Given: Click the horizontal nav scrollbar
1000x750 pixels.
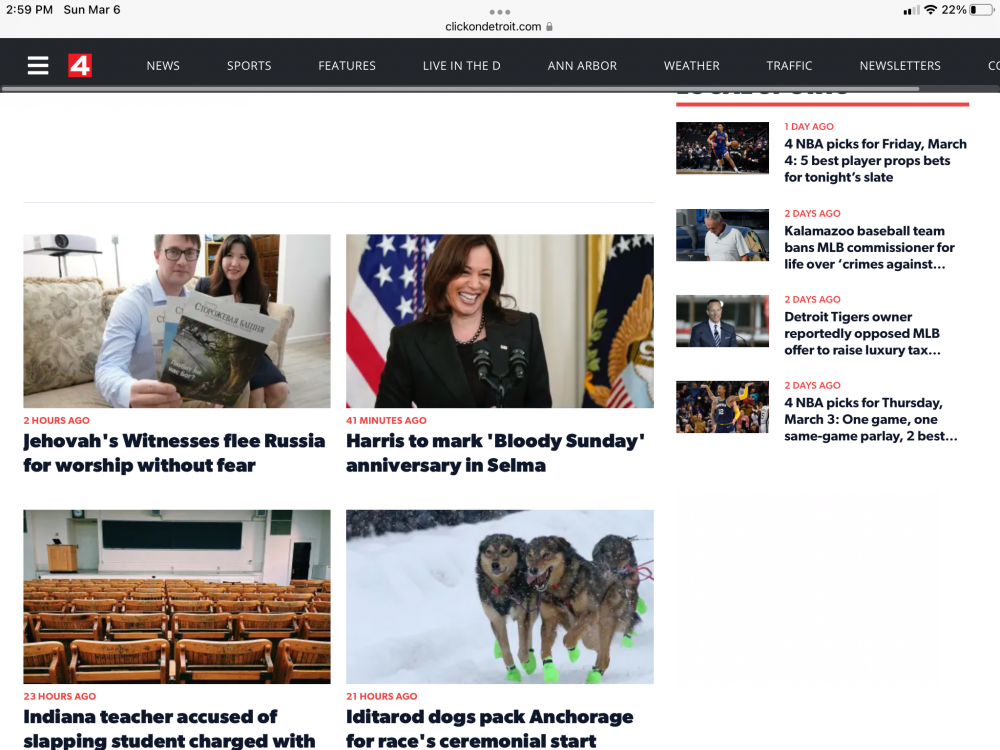Looking at the screenshot, I should [x=460, y=89].
